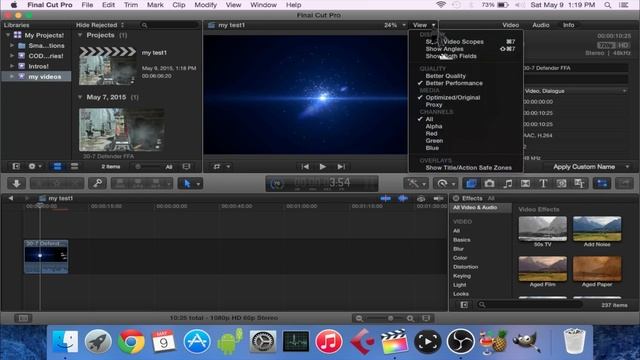640x360 pixels.
Task: Toggle snapping in timeline
Action: tap(438, 198)
